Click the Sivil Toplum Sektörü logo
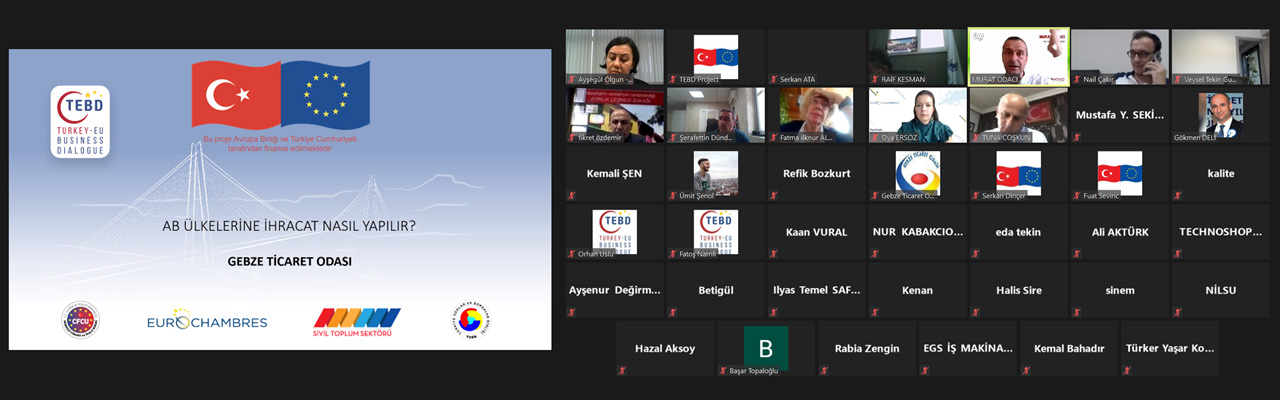The image size is (1280, 400). 357,321
